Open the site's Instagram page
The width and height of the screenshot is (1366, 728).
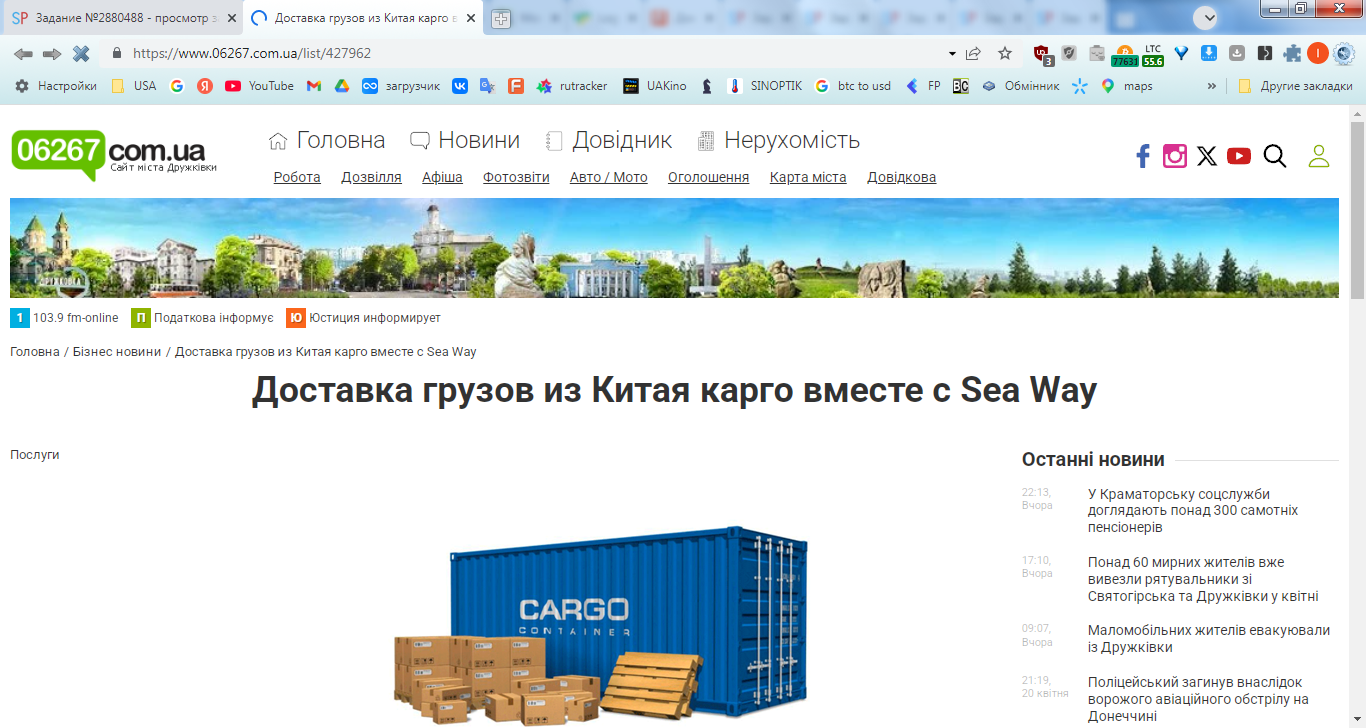pos(1175,156)
